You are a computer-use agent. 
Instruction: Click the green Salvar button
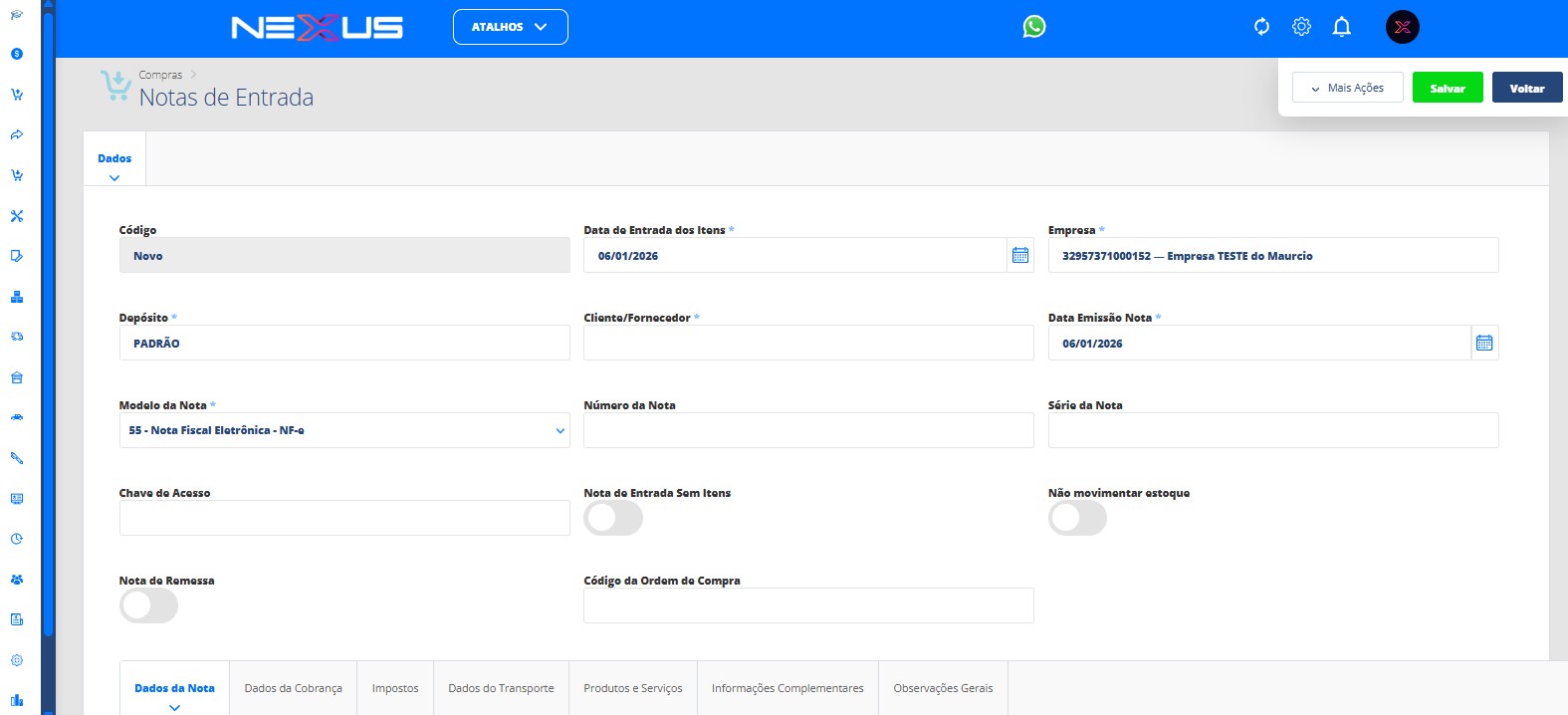click(1447, 88)
